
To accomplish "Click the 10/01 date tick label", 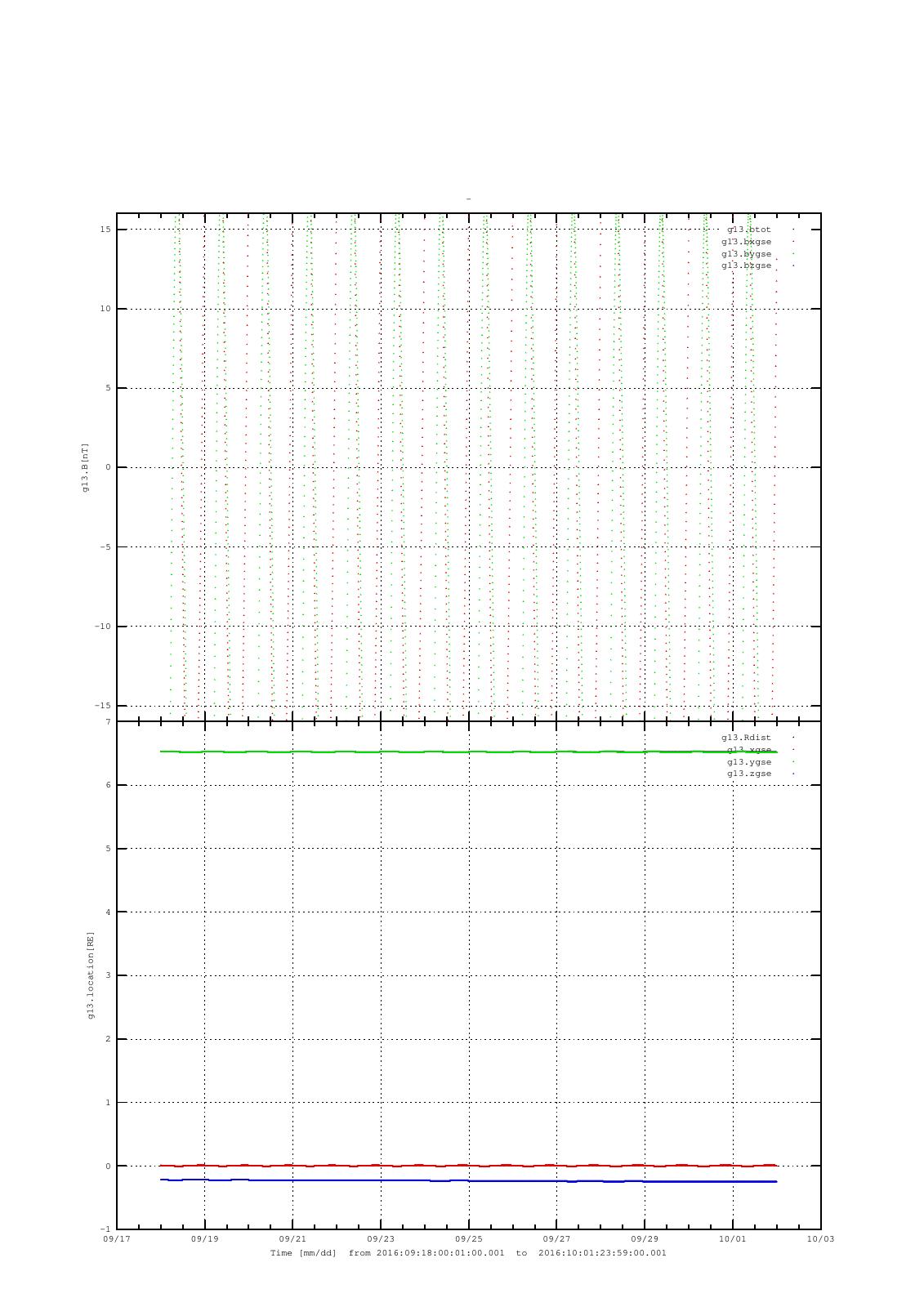I will tap(733, 1238).
